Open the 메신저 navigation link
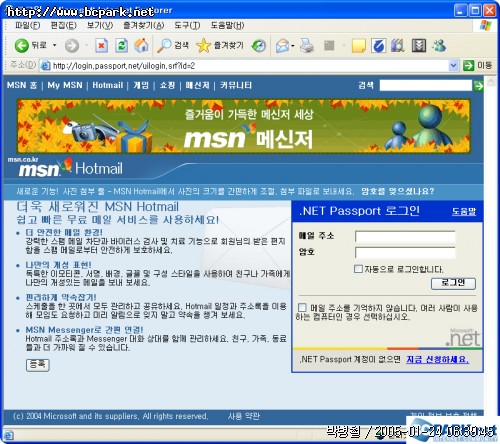Image resolution: width=500 pixels, height=444 pixels. 197,85
